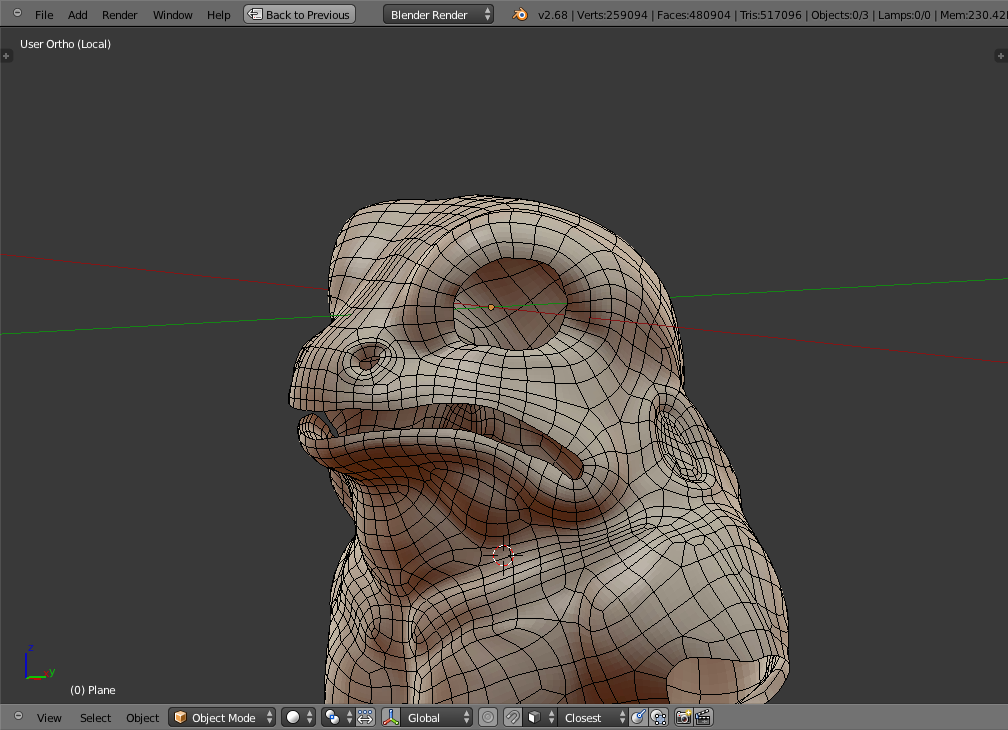
Task: Open the File menu
Action: coord(44,15)
